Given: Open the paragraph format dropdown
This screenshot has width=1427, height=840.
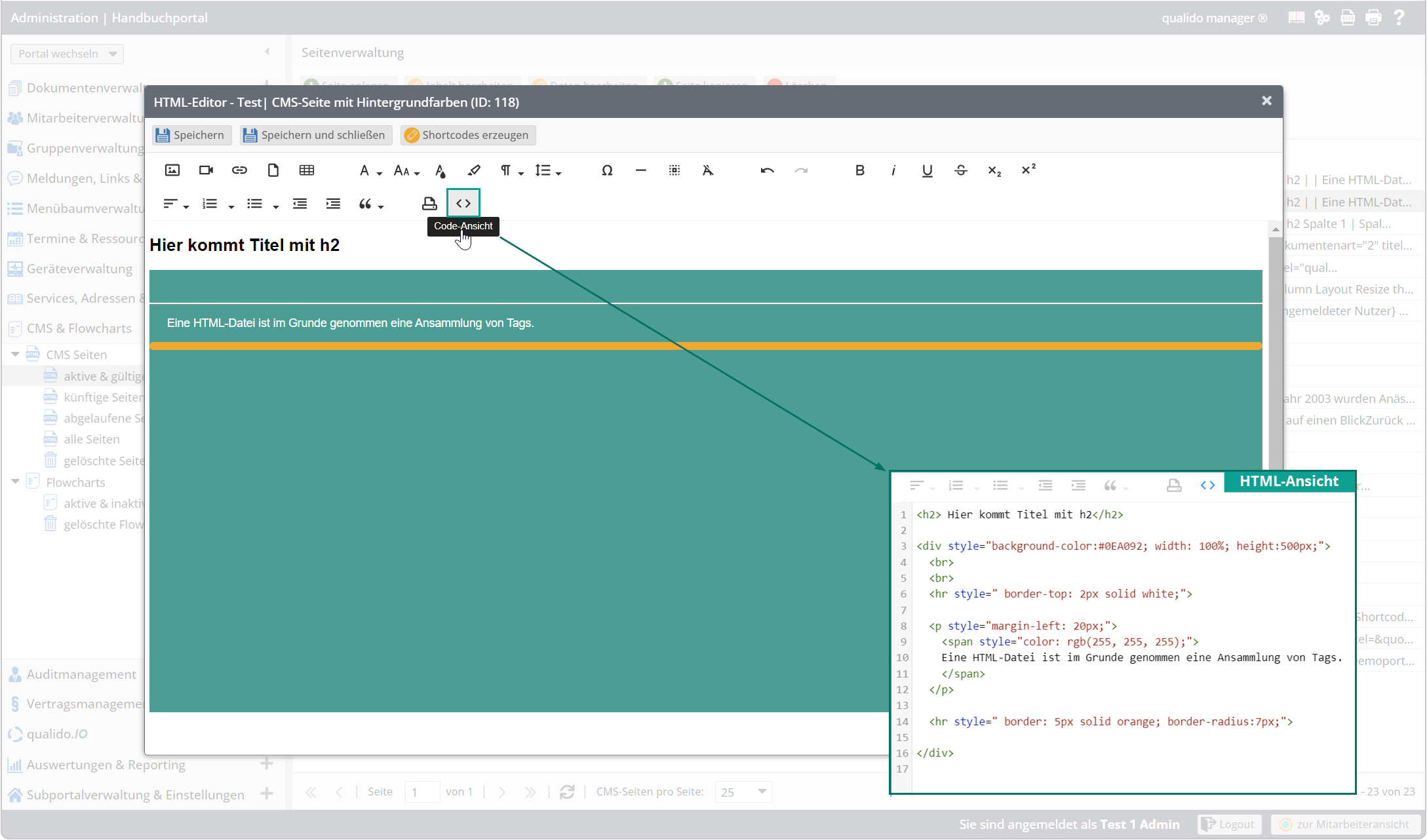Looking at the screenshot, I should pyautogui.click(x=512, y=171).
